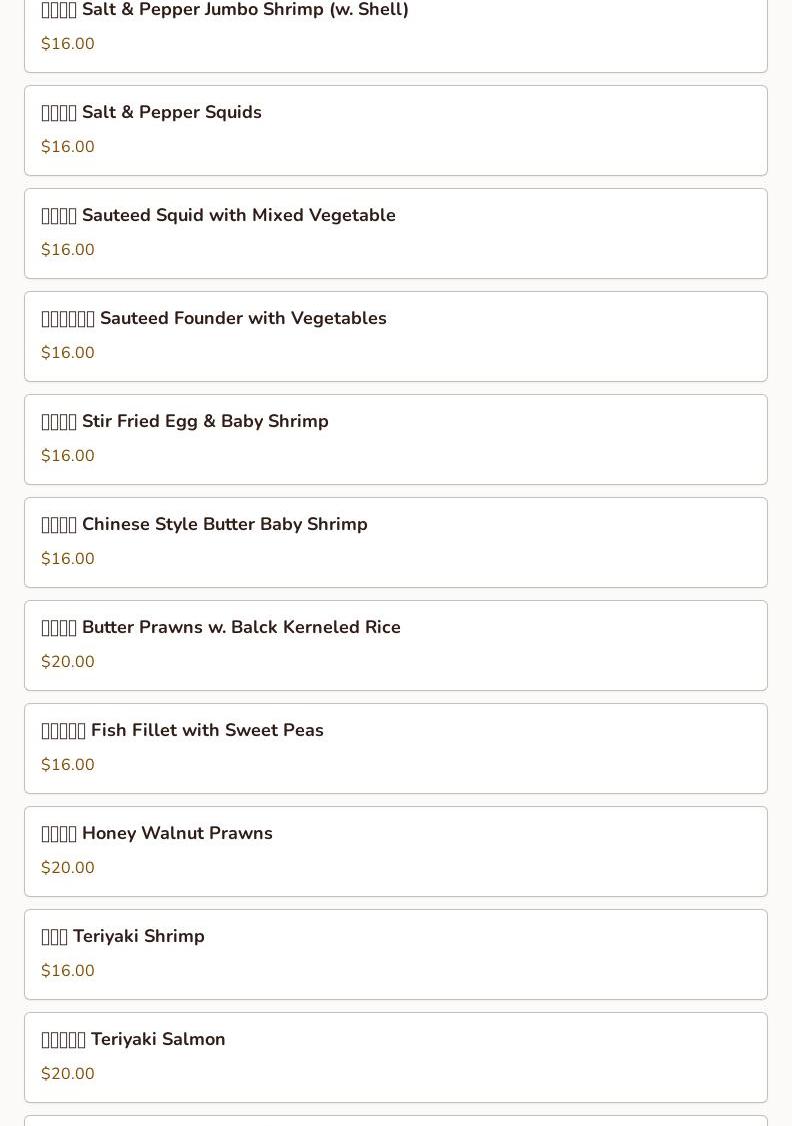Click Sauteed Founder with Vegetables card
Viewport: 792px width, 1126px height.
click(242, 319)
